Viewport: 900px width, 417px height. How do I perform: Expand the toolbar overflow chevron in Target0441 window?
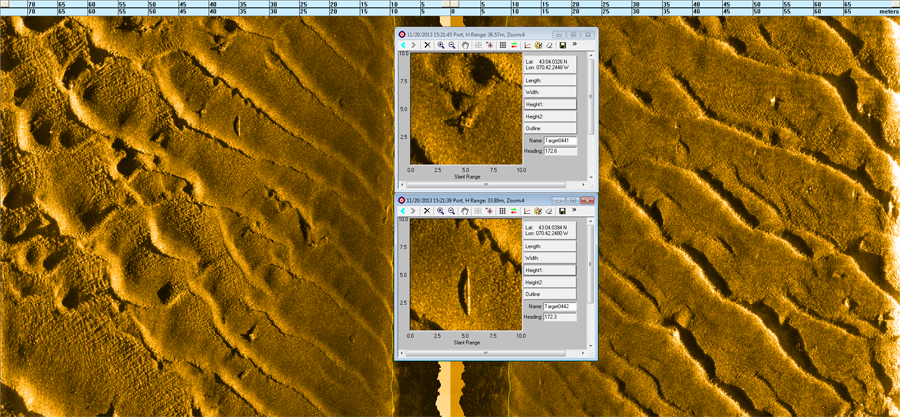[x=575, y=45]
